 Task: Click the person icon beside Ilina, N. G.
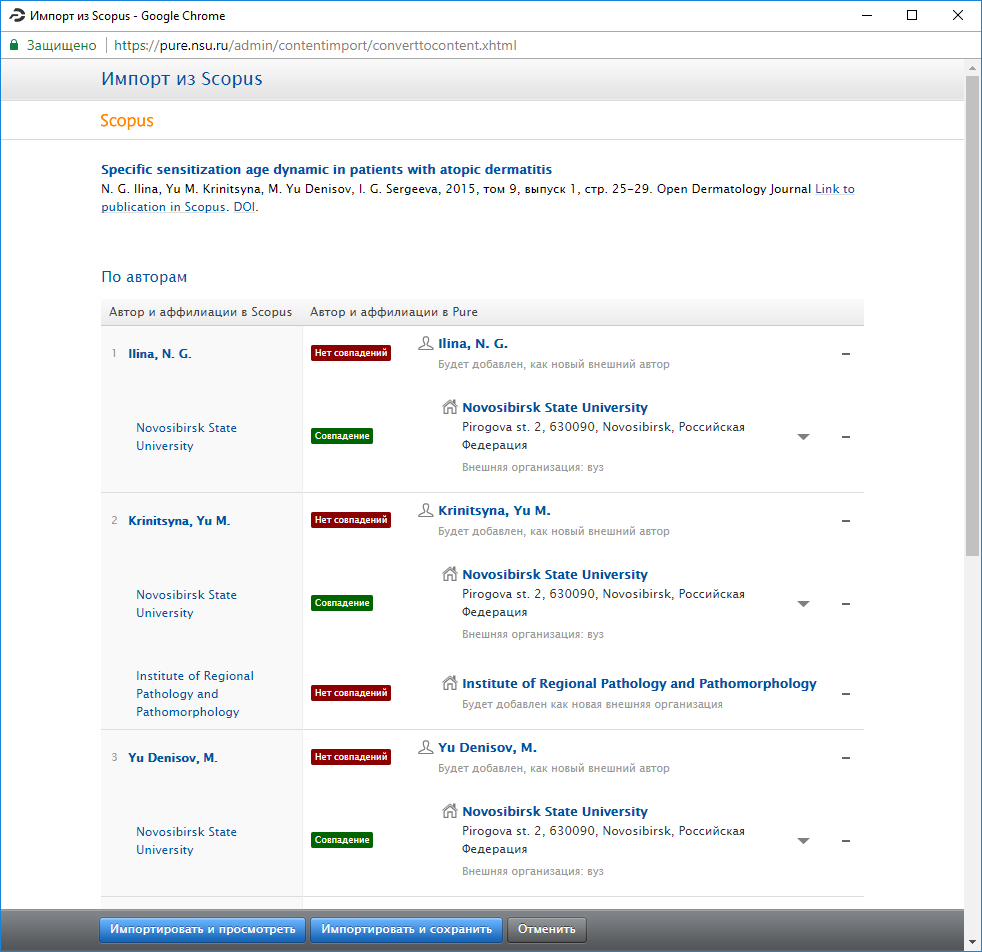pyautogui.click(x=426, y=343)
